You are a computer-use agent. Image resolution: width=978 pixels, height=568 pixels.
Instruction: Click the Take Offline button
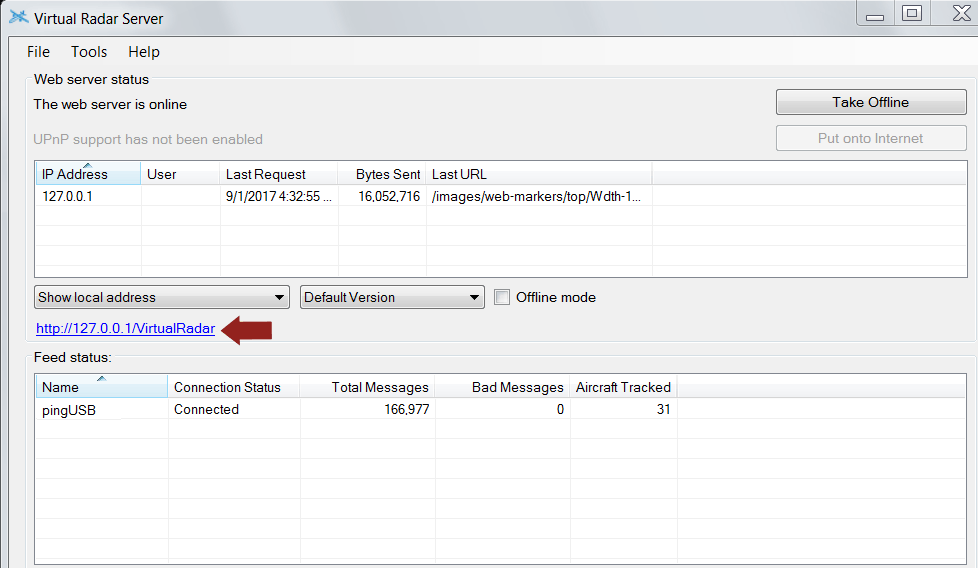point(871,102)
